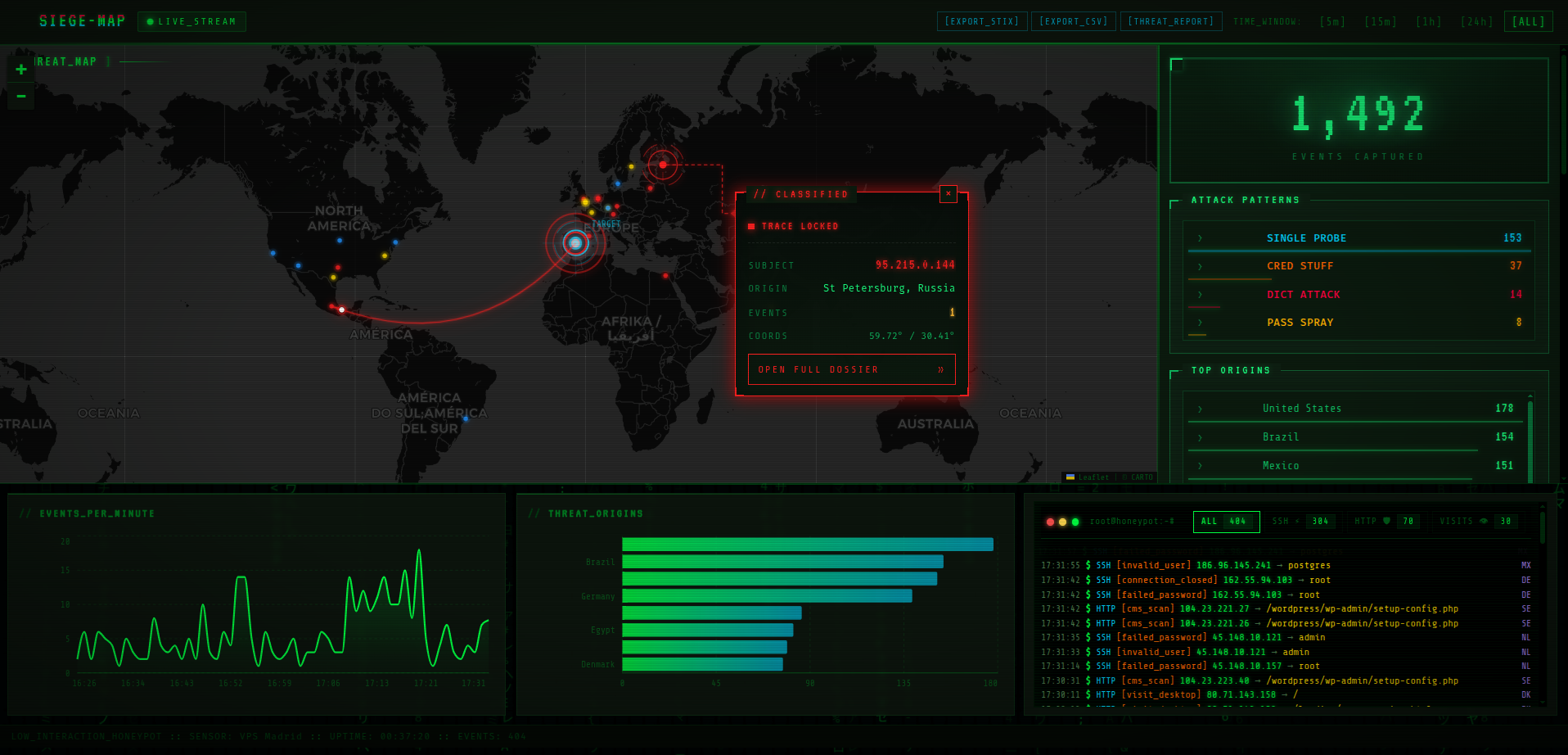Image resolution: width=1568 pixels, height=755 pixels.
Task: Click the white attack marker in Central America
Action: pos(342,310)
